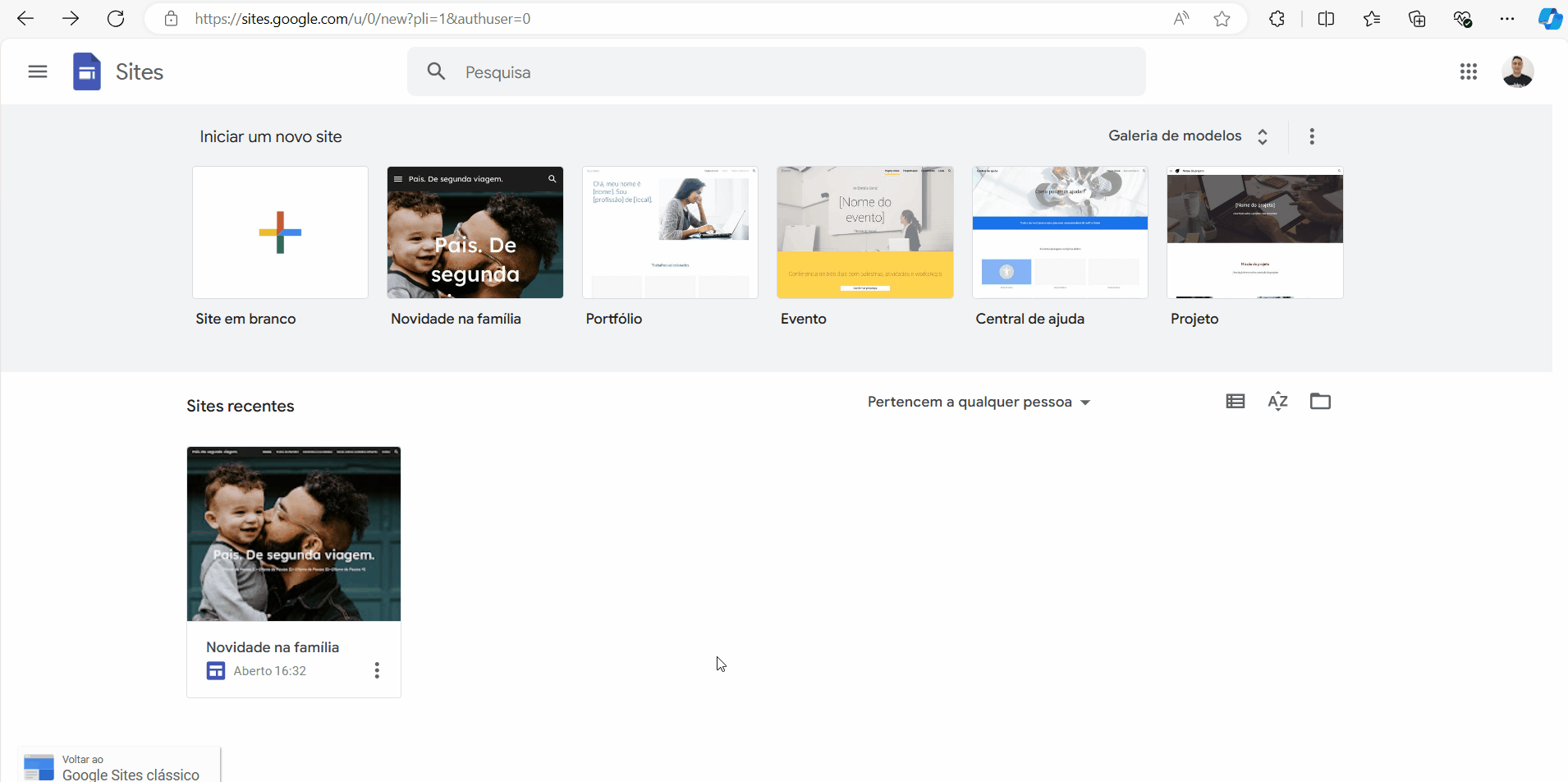Bookmark the page with the star icon

click(1221, 18)
